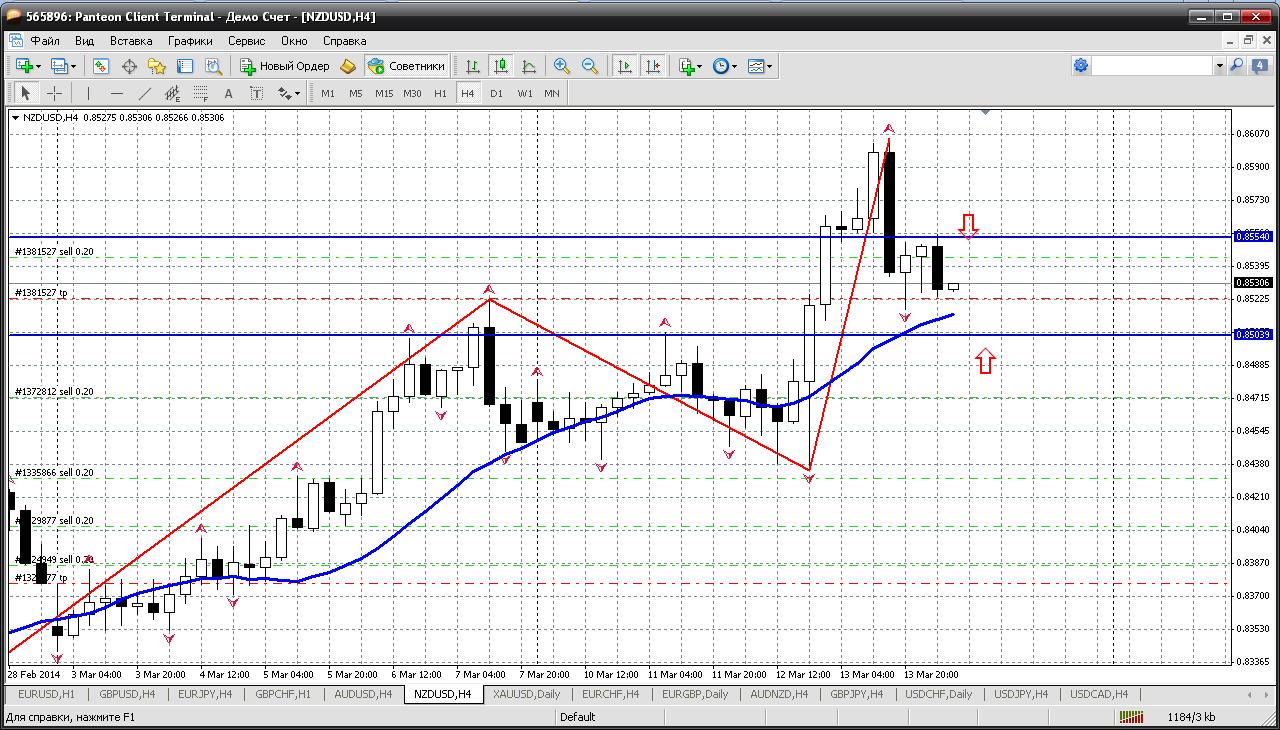Select the text tool

pos(228,93)
